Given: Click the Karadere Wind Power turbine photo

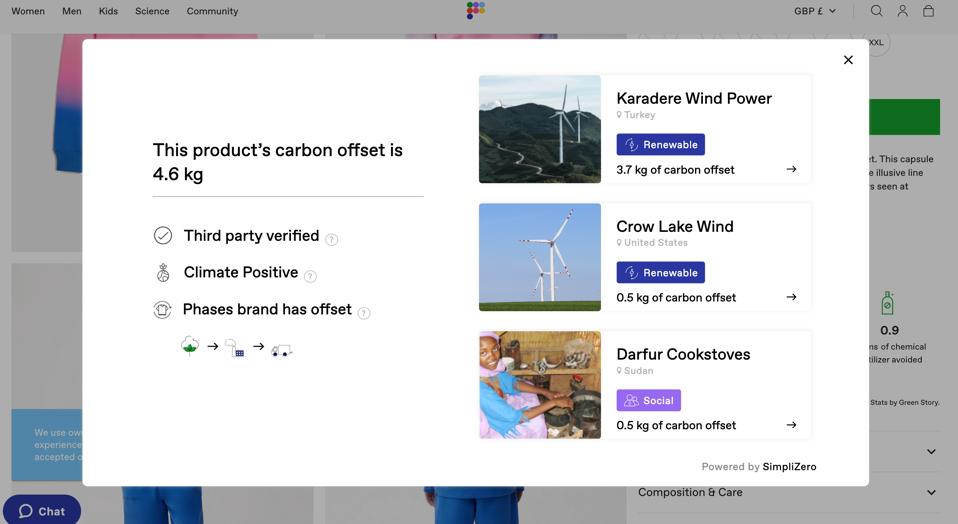Looking at the screenshot, I should point(540,129).
